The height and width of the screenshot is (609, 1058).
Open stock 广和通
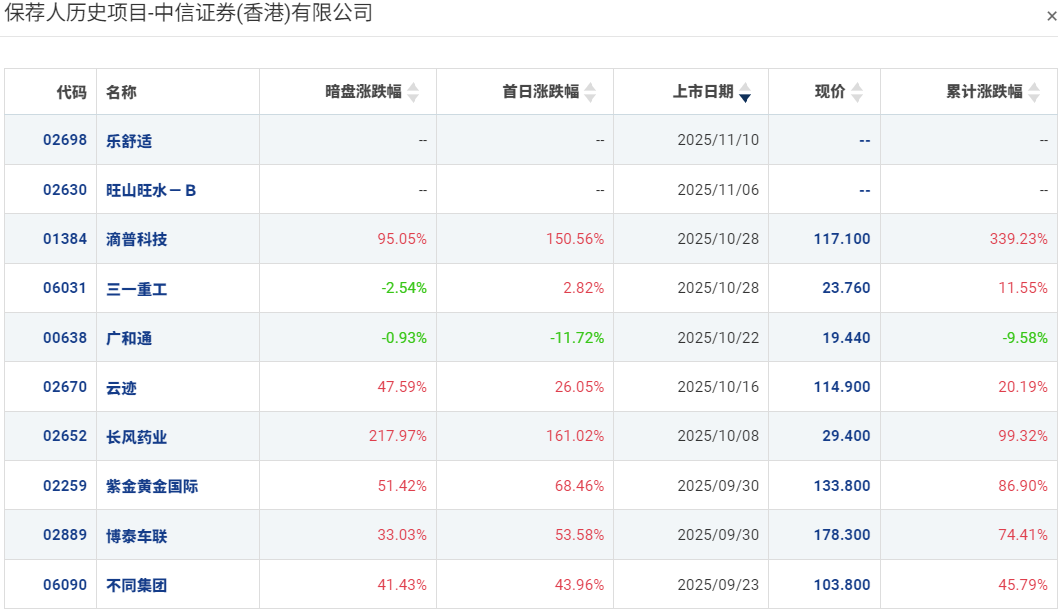129,338
